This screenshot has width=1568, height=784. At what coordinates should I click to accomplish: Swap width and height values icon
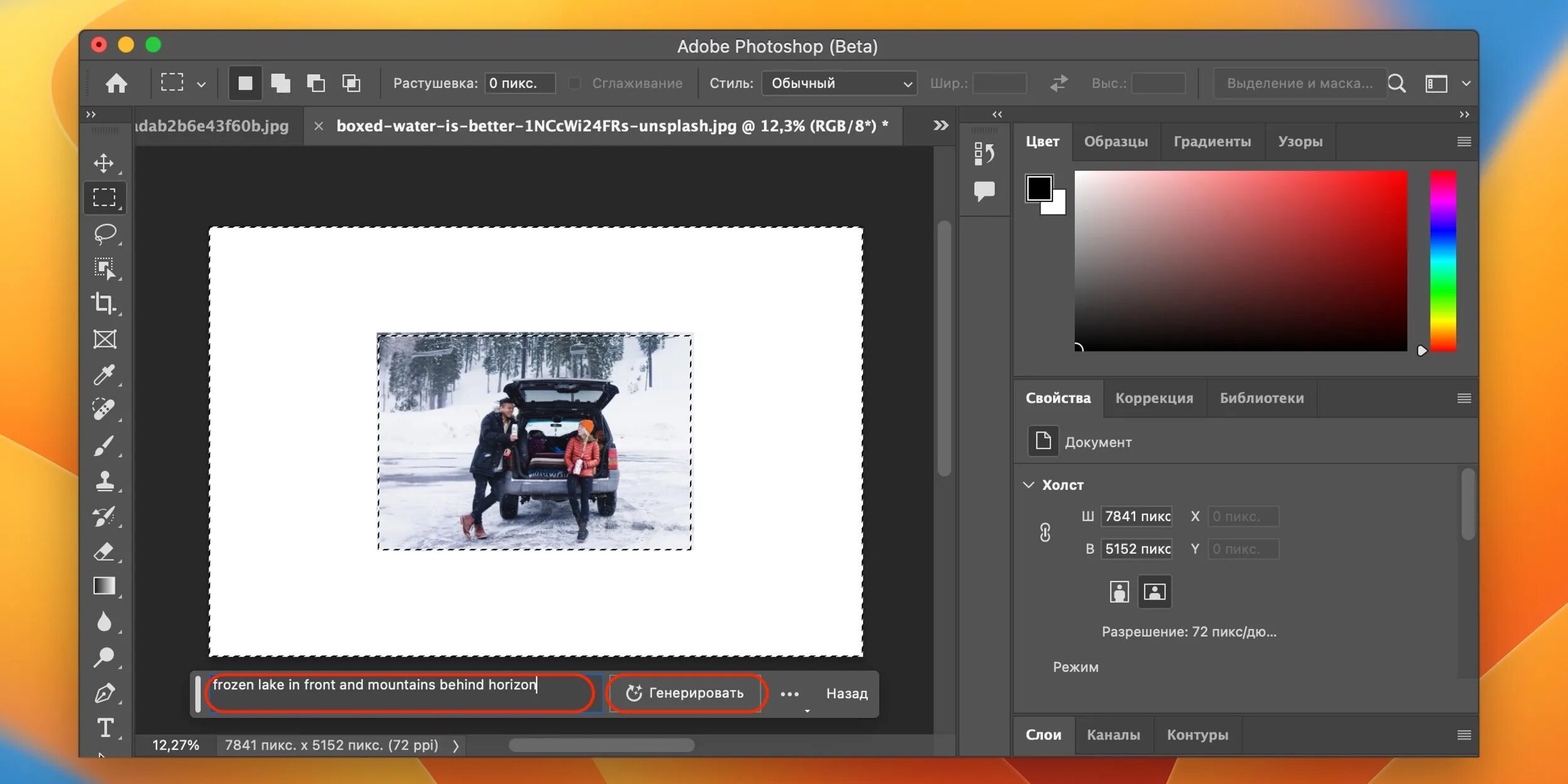1059,83
